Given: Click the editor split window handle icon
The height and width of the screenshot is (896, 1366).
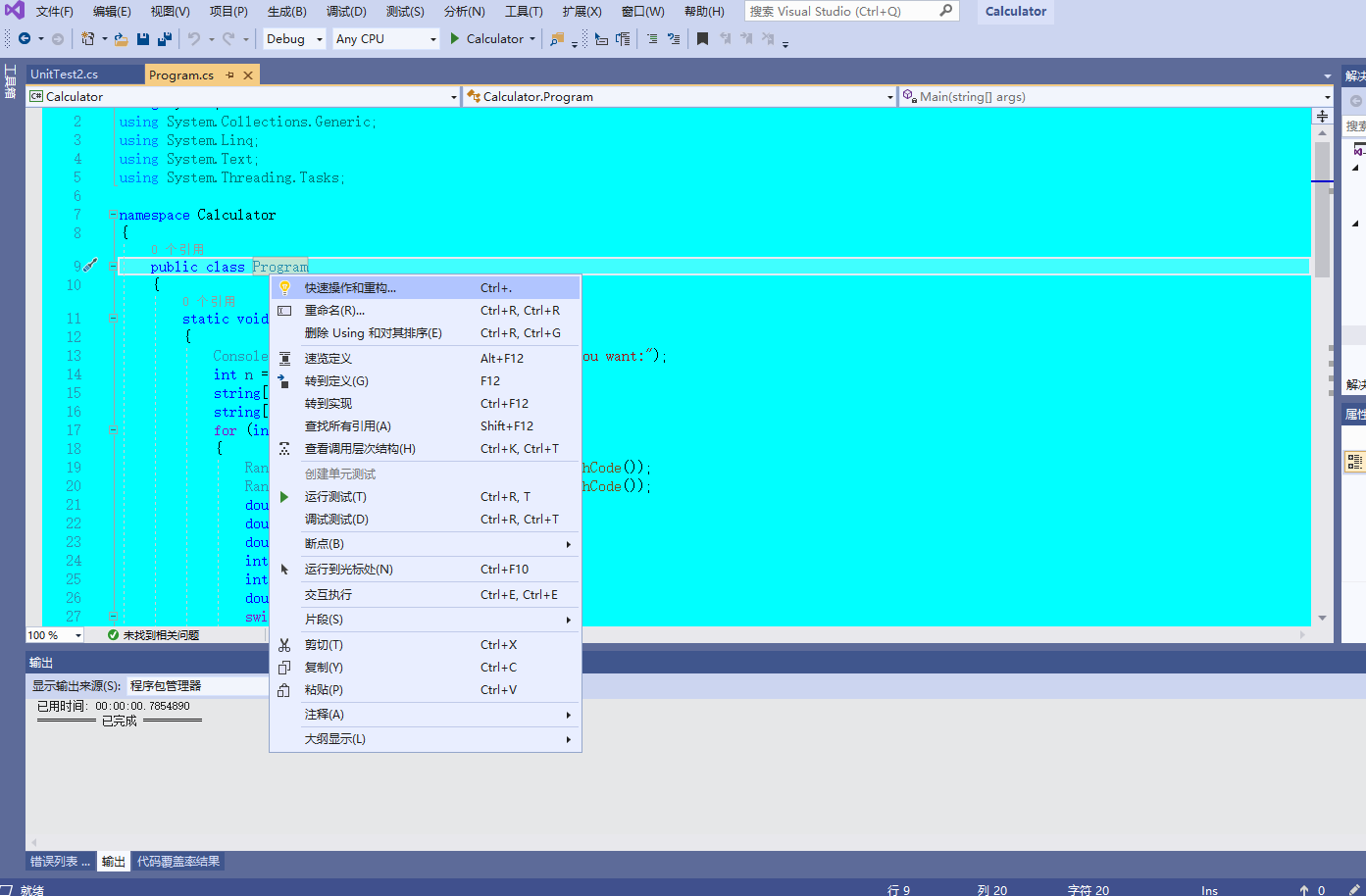Looking at the screenshot, I should tap(1322, 116).
